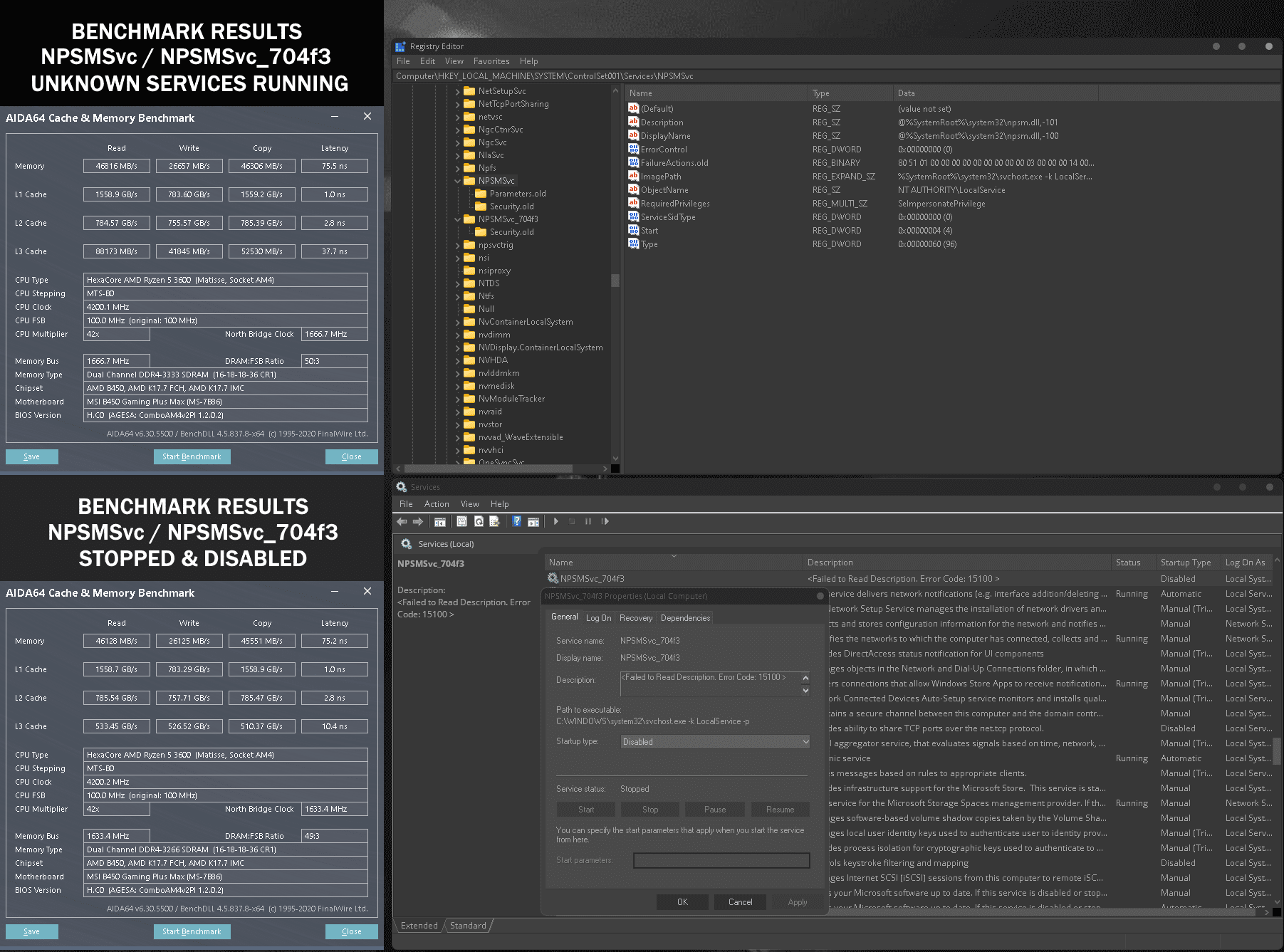
Task: Click the registry tree vertical scrollbar
Action: tap(615, 280)
